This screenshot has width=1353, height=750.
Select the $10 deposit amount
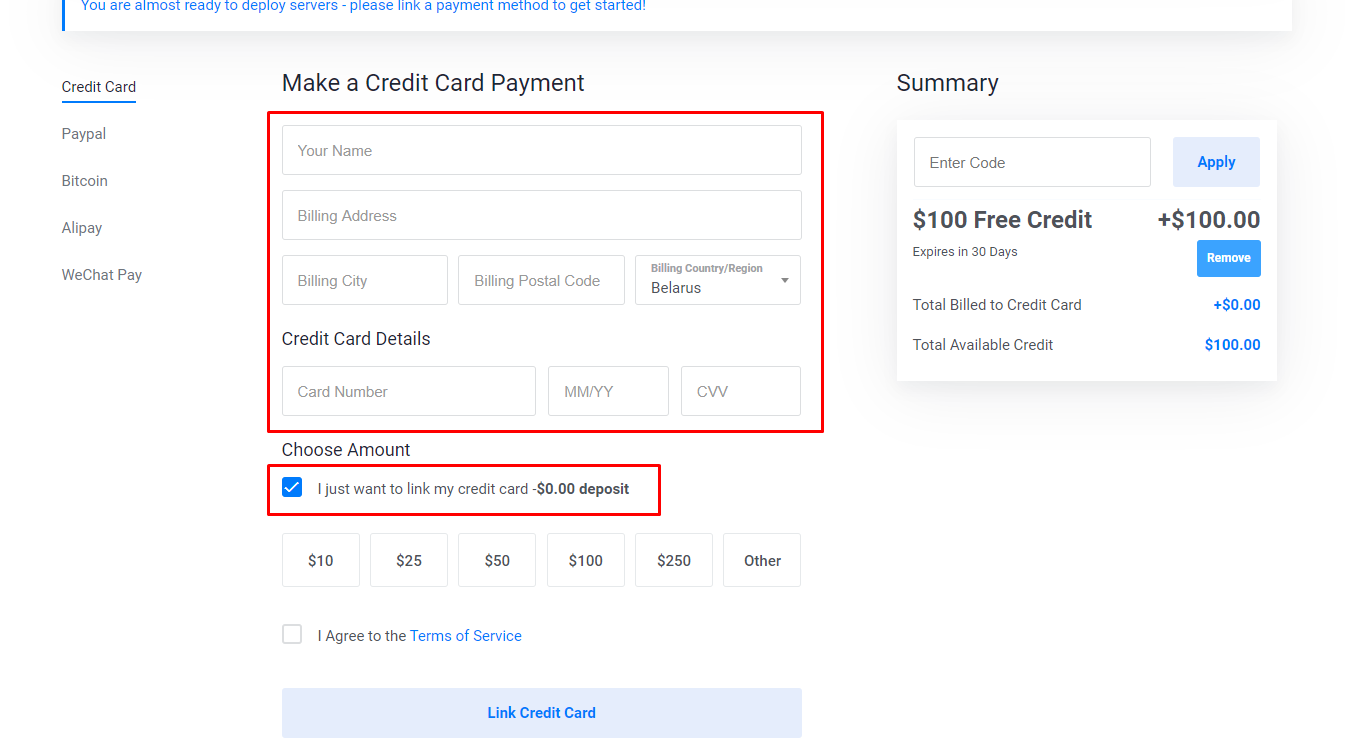click(x=321, y=561)
